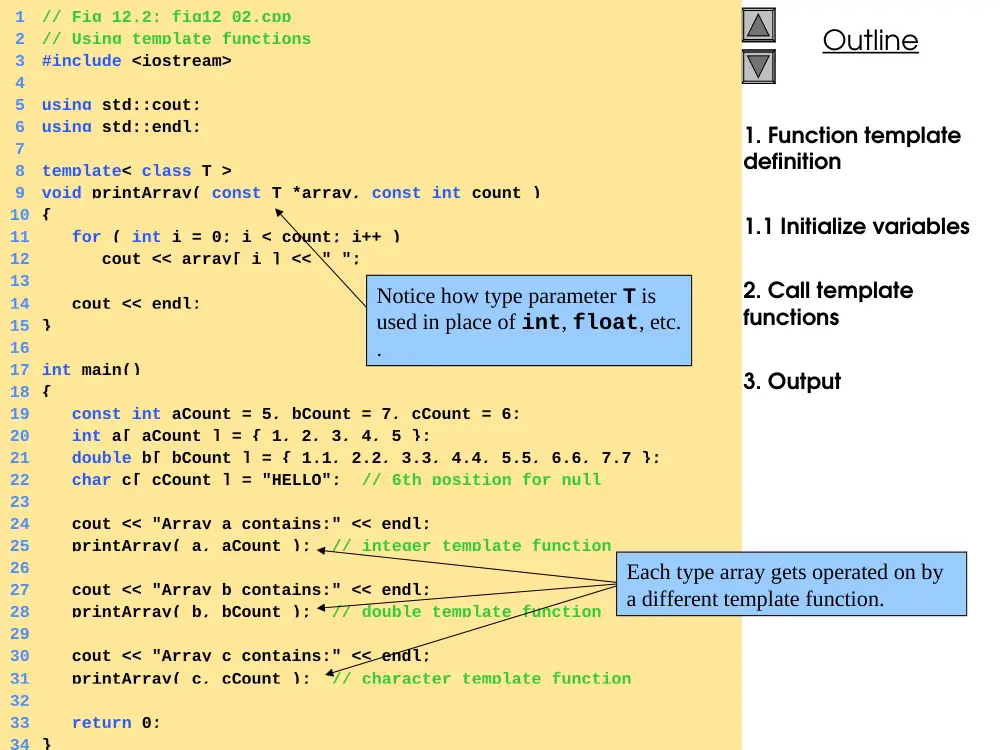Click the for loop statement on line 11
Image resolution: width=1000 pixels, height=750 pixels.
coord(236,237)
